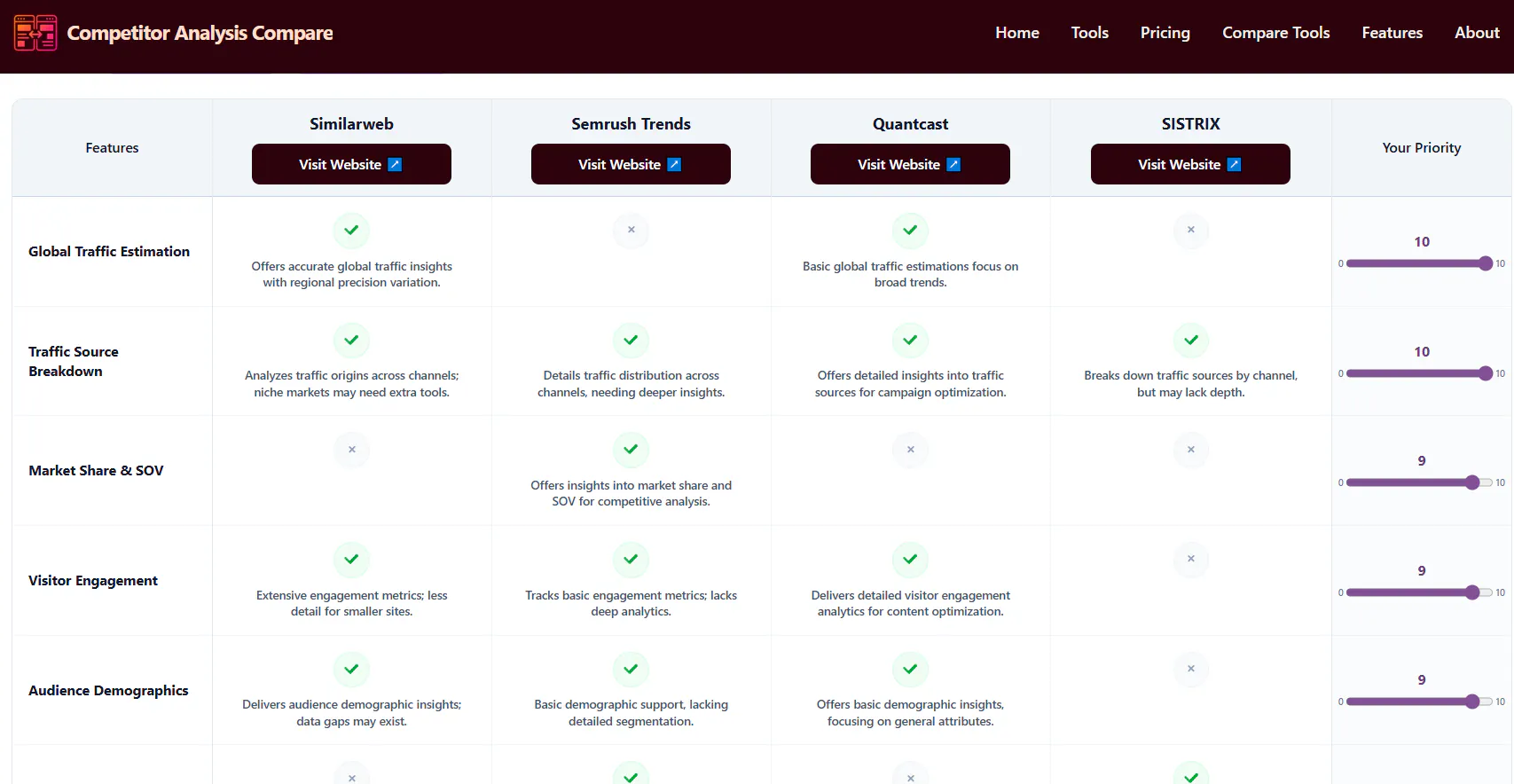Click 'Delivers detailed visitor engagement' description
Screen dimensions: 1514x784
pos(910,603)
